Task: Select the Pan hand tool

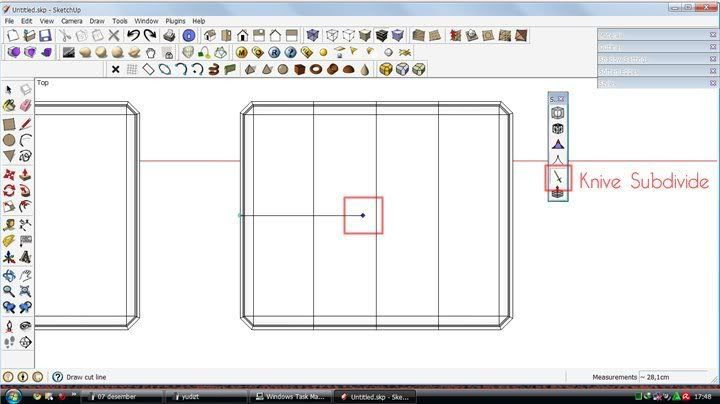Action: tap(25, 275)
